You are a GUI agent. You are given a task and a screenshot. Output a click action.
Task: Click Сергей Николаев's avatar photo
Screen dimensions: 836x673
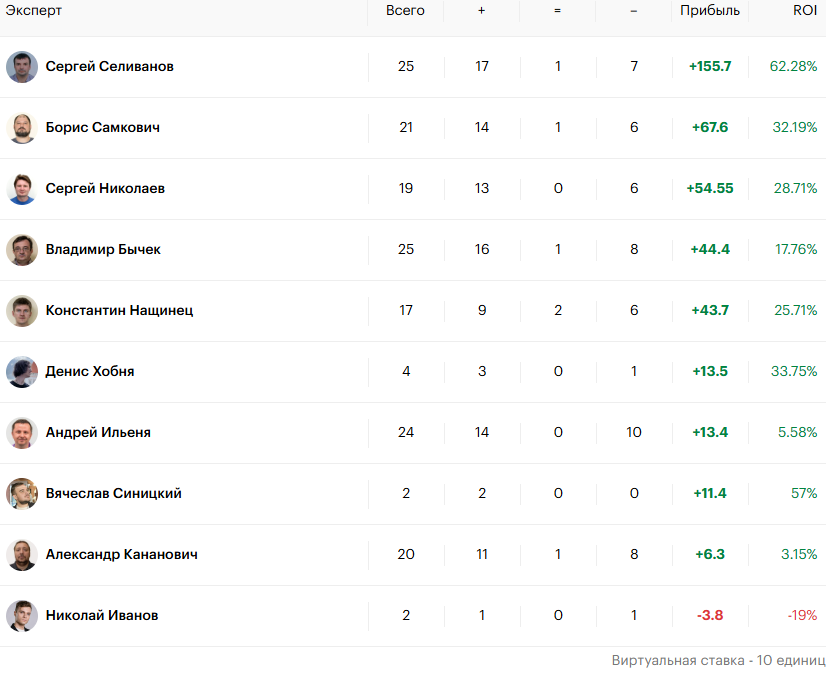[x=21, y=189]
